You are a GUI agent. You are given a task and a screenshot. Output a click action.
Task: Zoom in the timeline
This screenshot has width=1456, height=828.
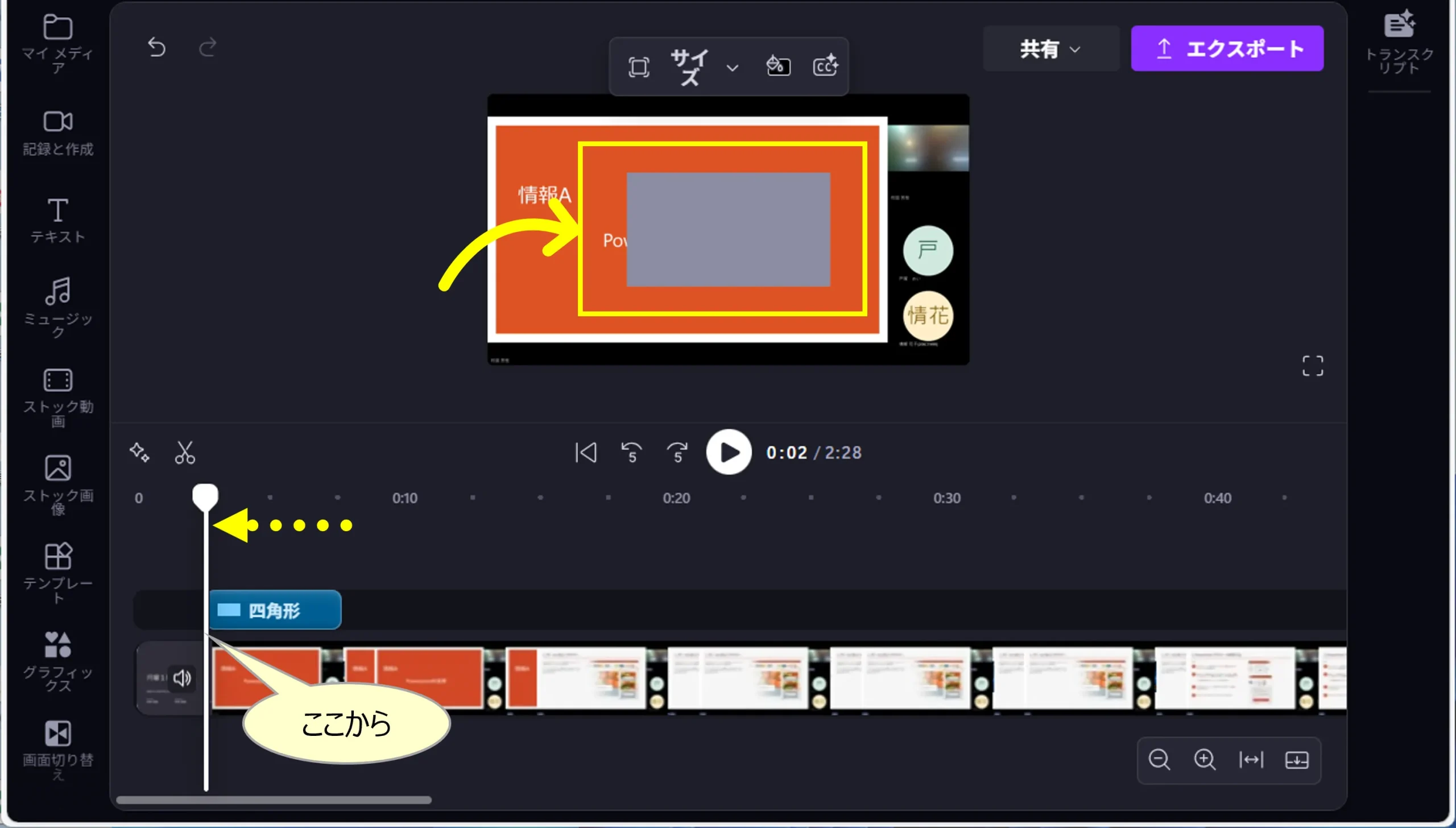point(1205,760)
